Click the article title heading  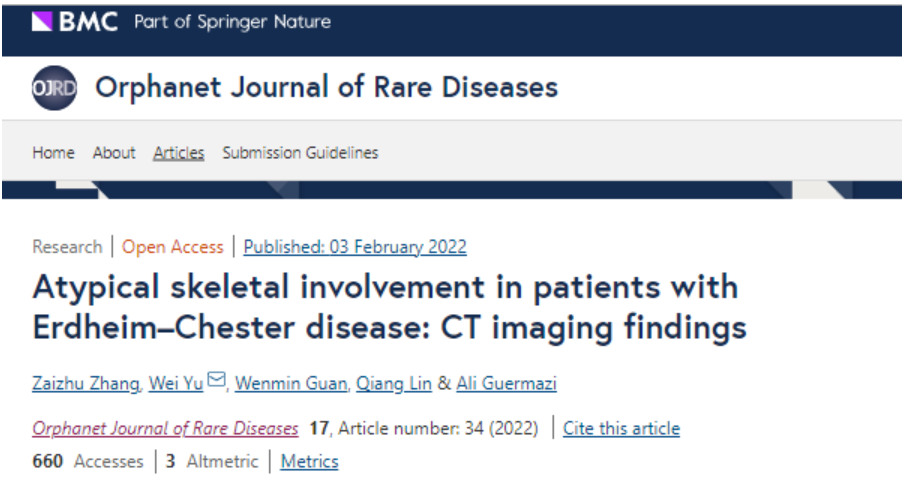click(x=390, y=307)
